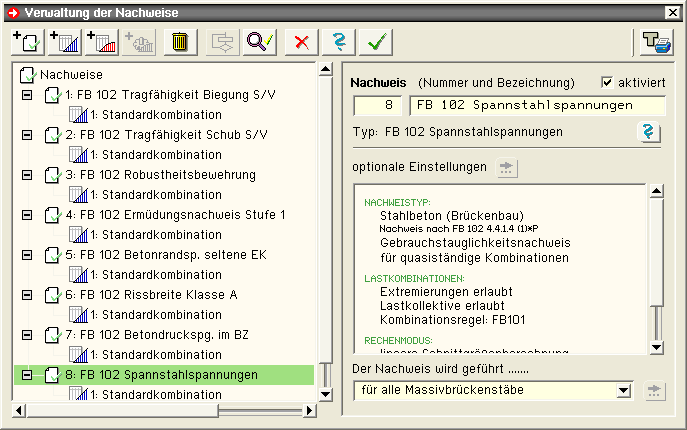The width and height of the screenshot is (687, 430).
Task: Confirm with the green checkmark icon
Action: 377,41
